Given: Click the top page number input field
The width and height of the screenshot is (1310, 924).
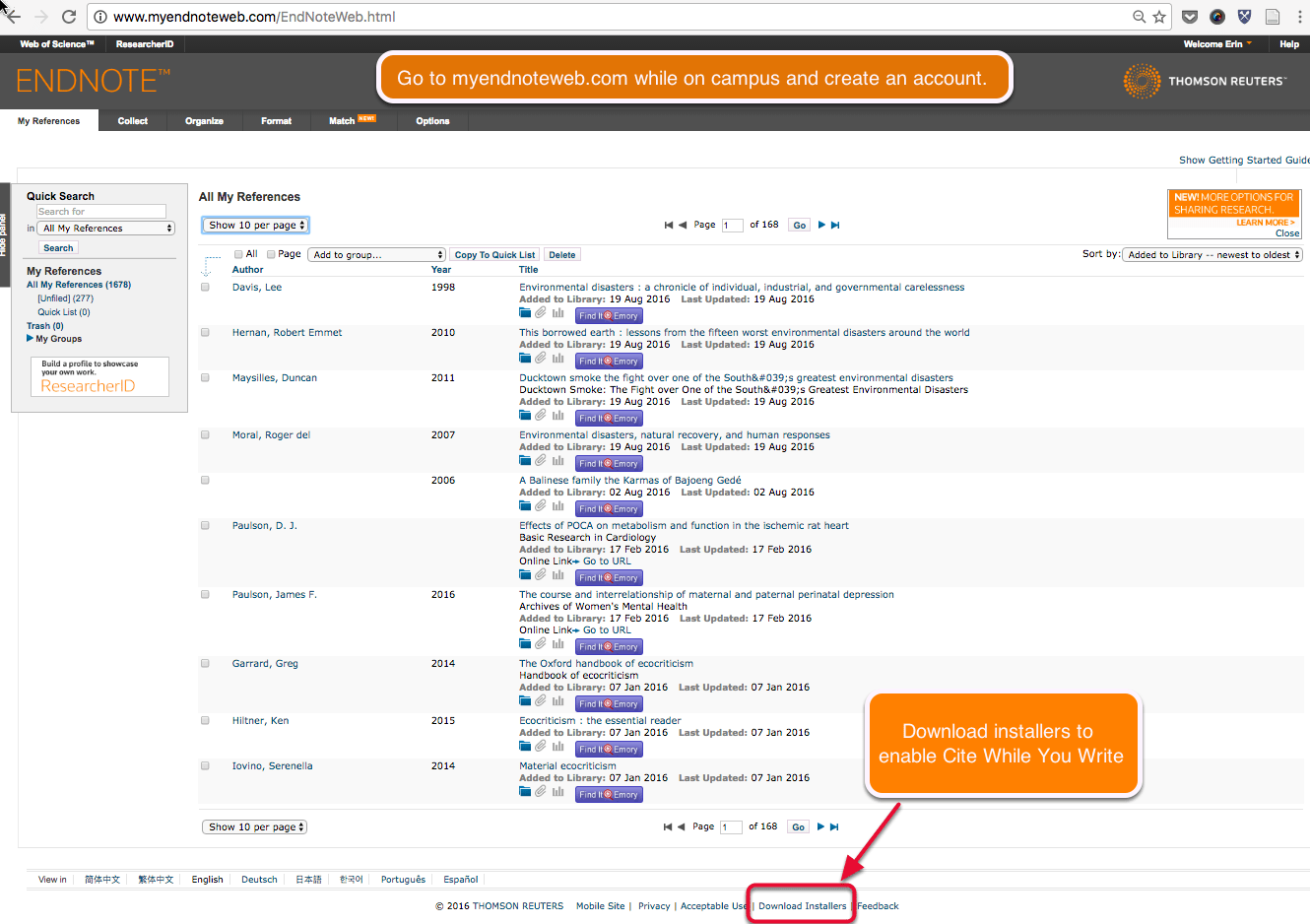Looking at the screenshot, I should coord(732,226).
